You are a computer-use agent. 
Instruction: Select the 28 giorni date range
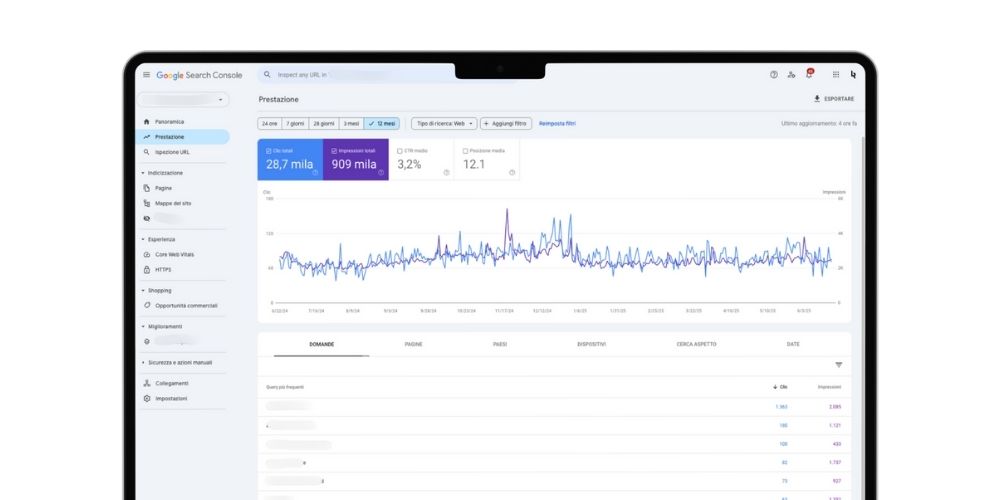(x=324, y=124)
